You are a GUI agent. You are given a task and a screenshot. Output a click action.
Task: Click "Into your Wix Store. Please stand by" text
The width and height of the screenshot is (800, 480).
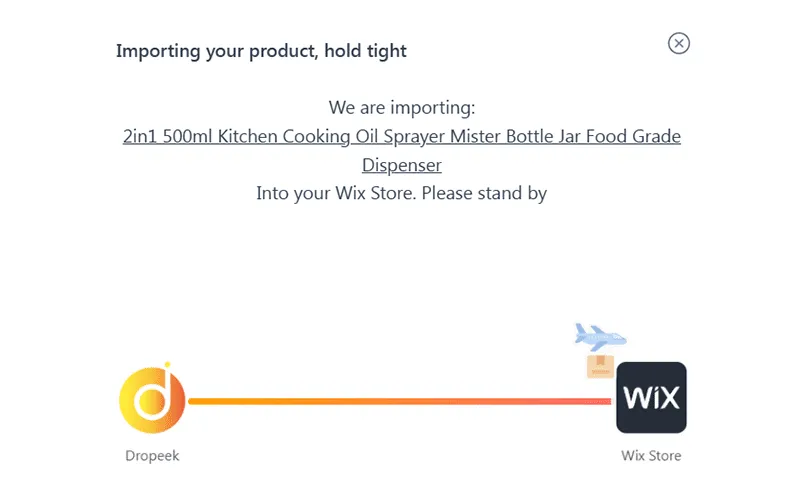(401, 193)
